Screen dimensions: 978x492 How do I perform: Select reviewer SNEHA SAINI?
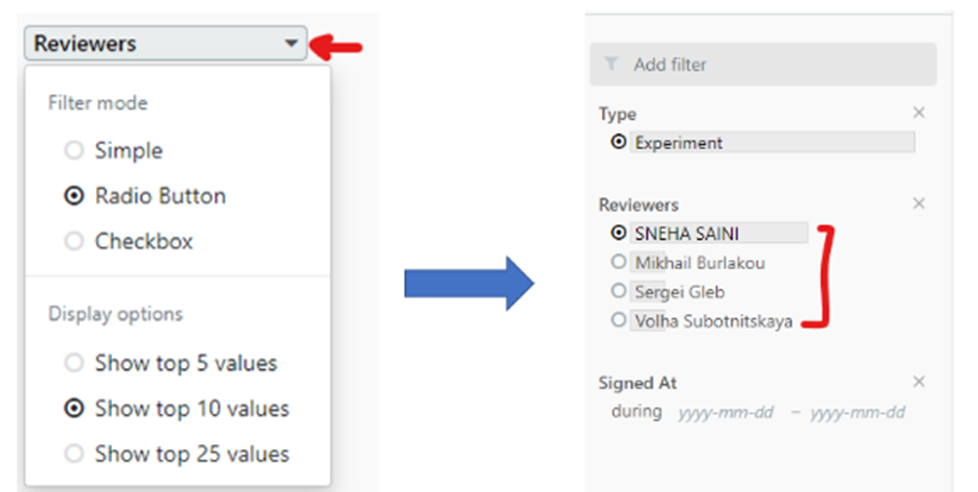pos(618,233)
